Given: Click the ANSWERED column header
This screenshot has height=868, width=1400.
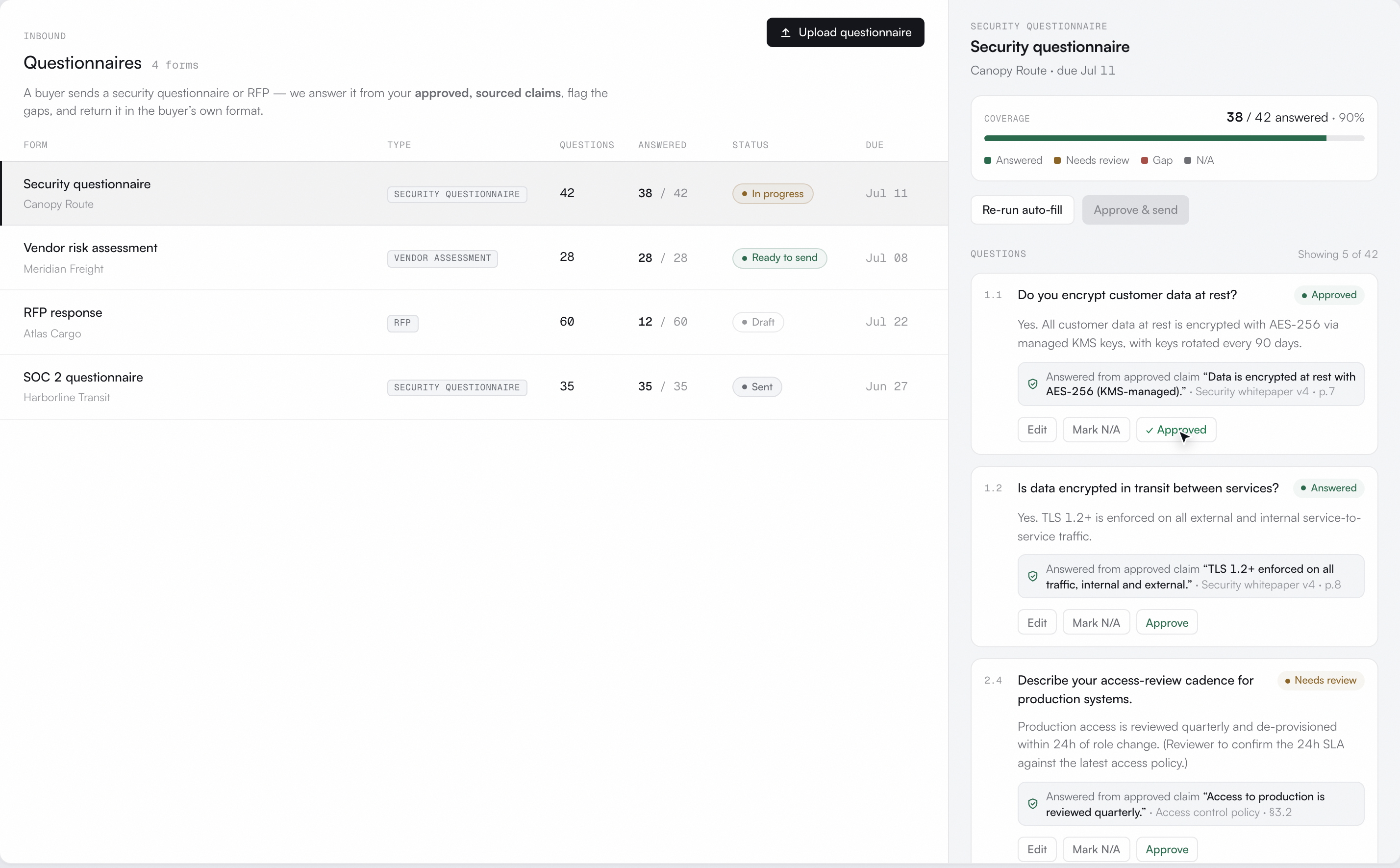Looking at the screenshot, I should (662, 145).
